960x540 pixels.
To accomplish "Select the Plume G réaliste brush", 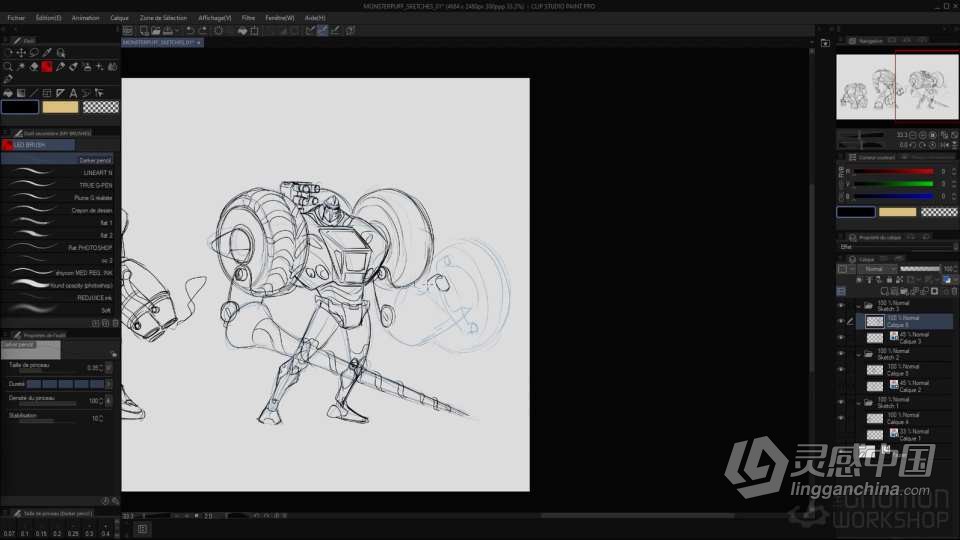I will 58,198.
